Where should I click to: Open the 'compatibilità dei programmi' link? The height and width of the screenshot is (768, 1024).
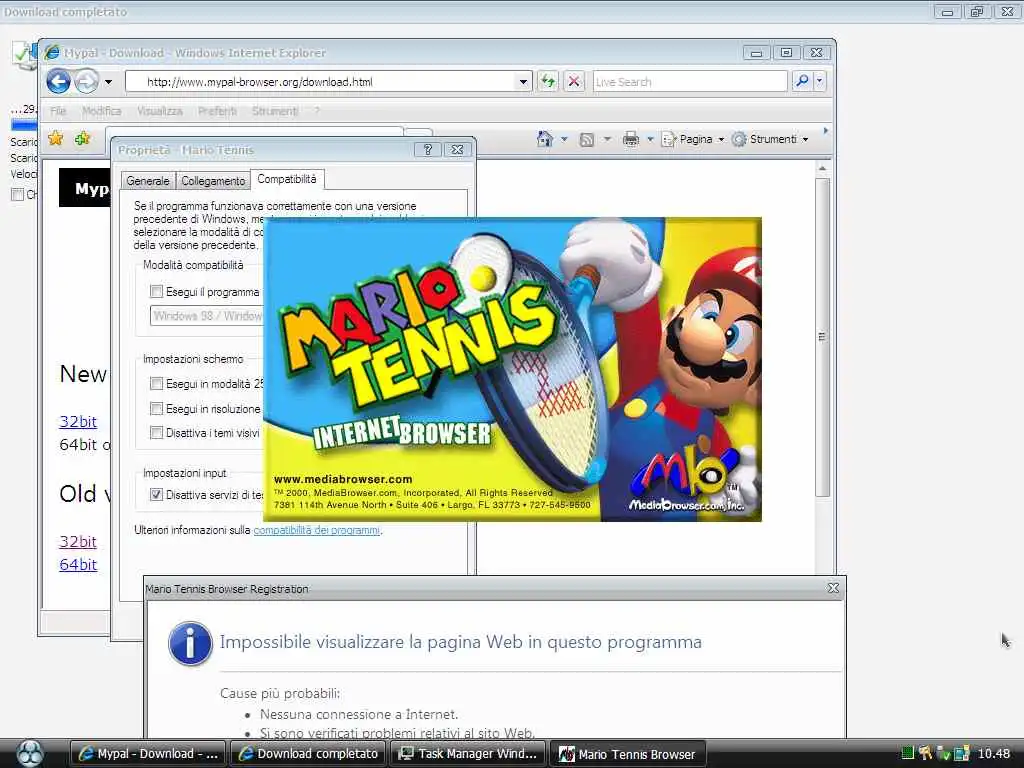tap(317, 530)
